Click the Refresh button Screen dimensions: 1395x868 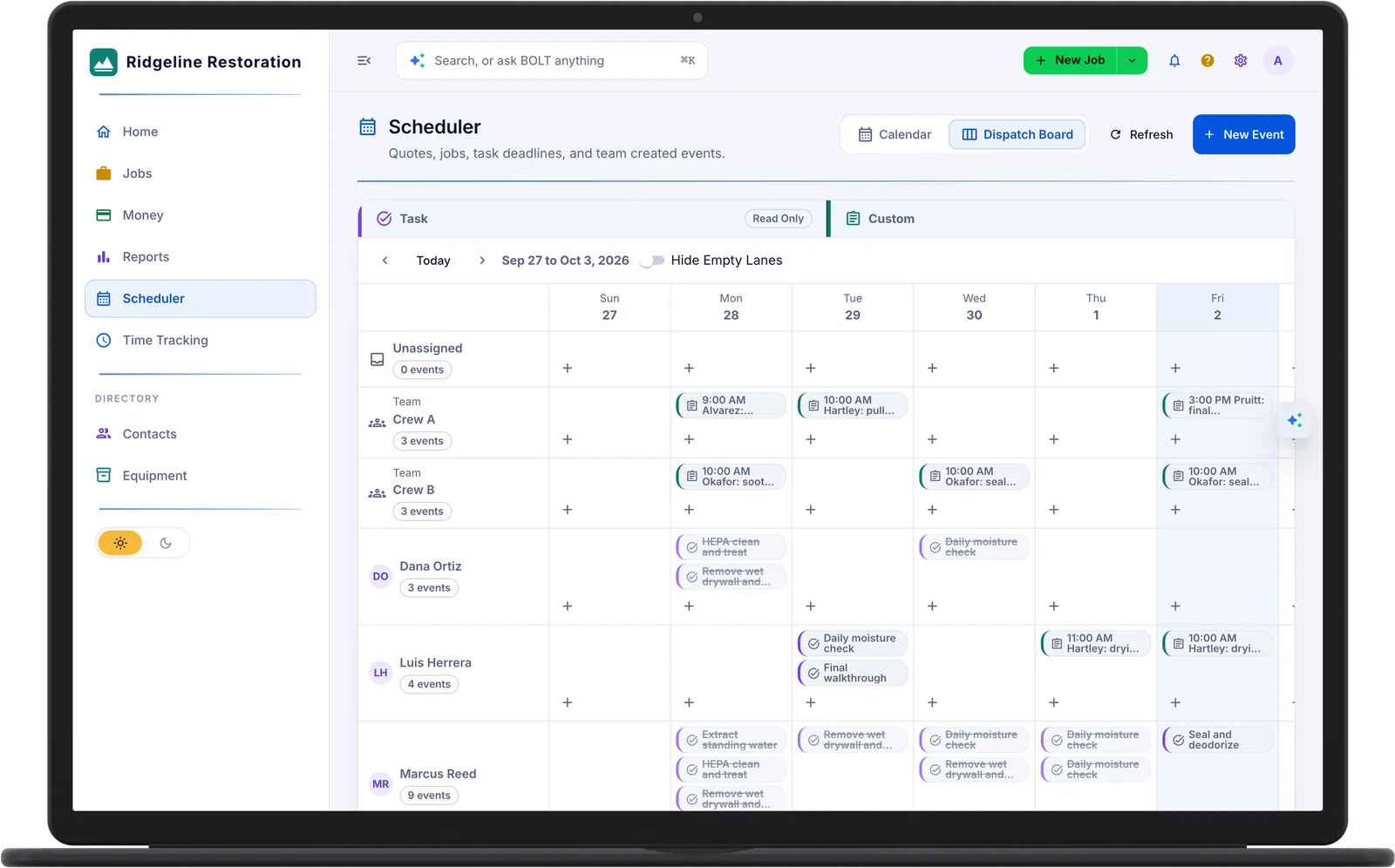(1141, 134)
